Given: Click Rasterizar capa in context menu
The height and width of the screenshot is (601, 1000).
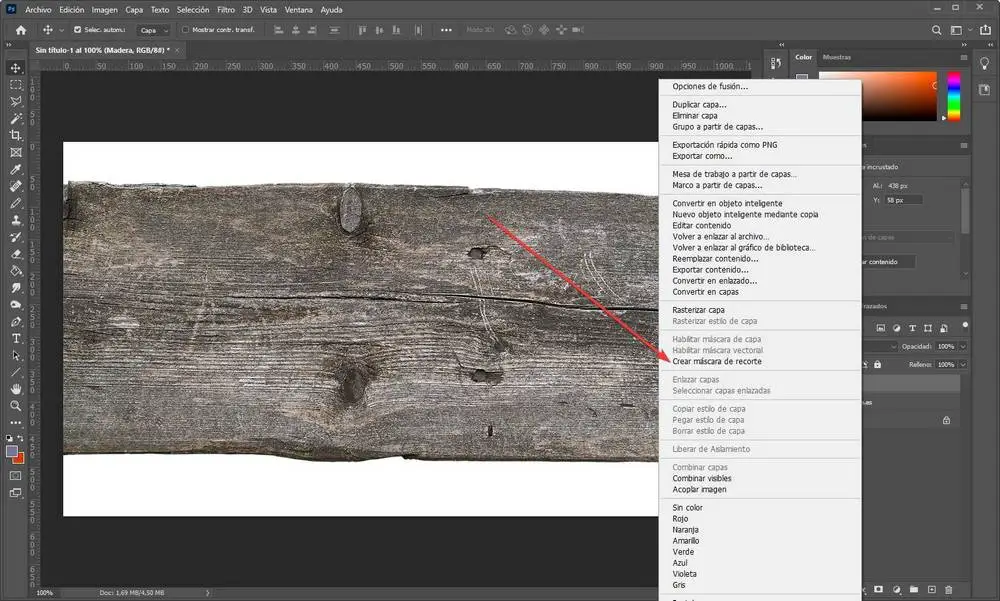Looking at the screenshot, I should point(698,310).
